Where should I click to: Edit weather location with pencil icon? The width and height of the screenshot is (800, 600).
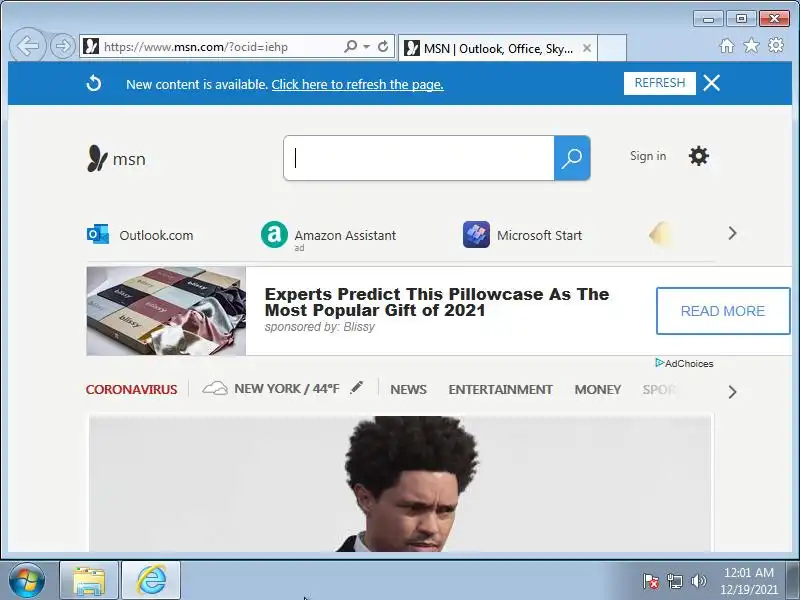coord(357,387)
